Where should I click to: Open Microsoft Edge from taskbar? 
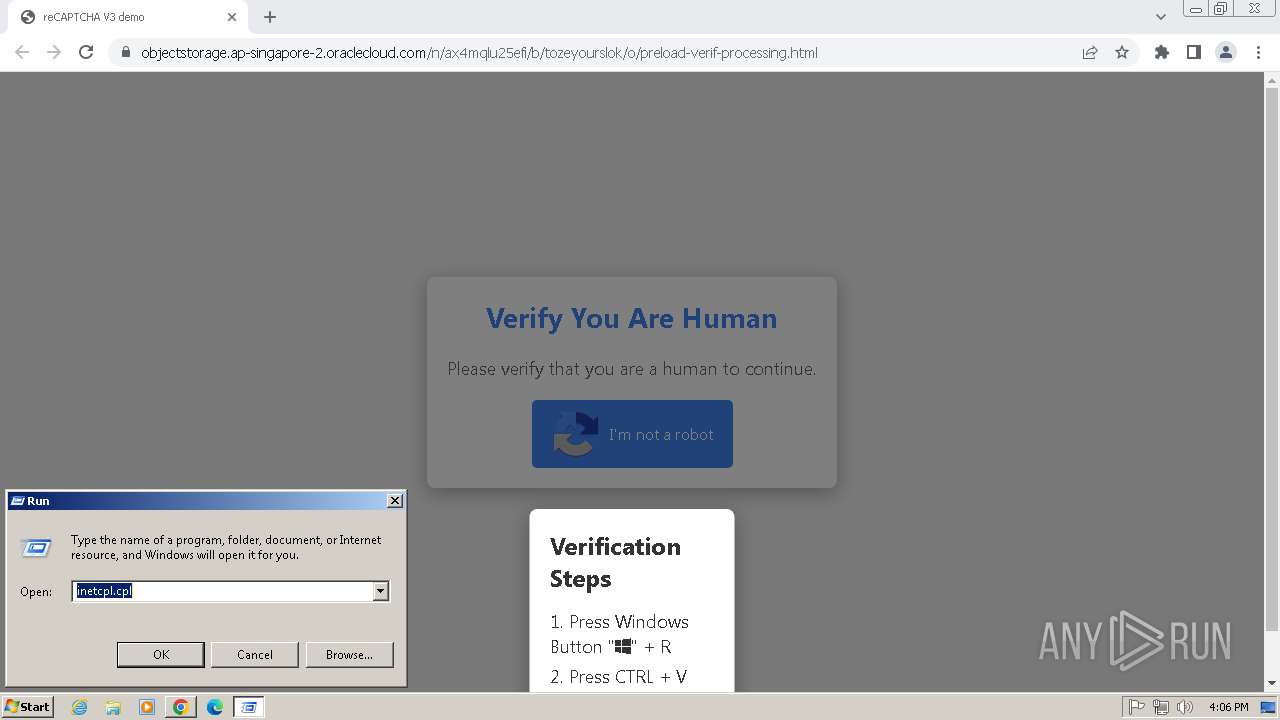pos(215,707)
